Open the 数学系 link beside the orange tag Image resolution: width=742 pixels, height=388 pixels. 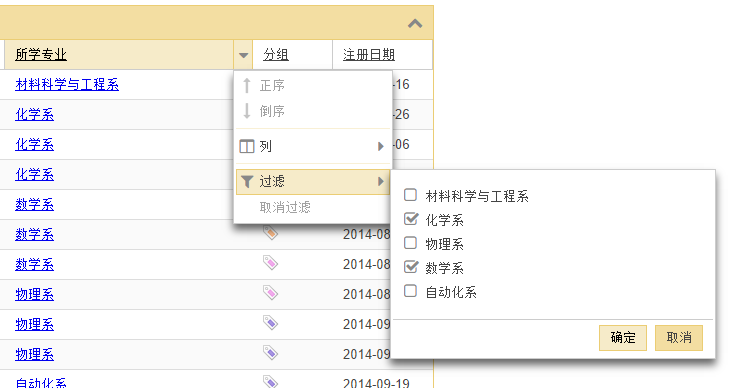35,234
